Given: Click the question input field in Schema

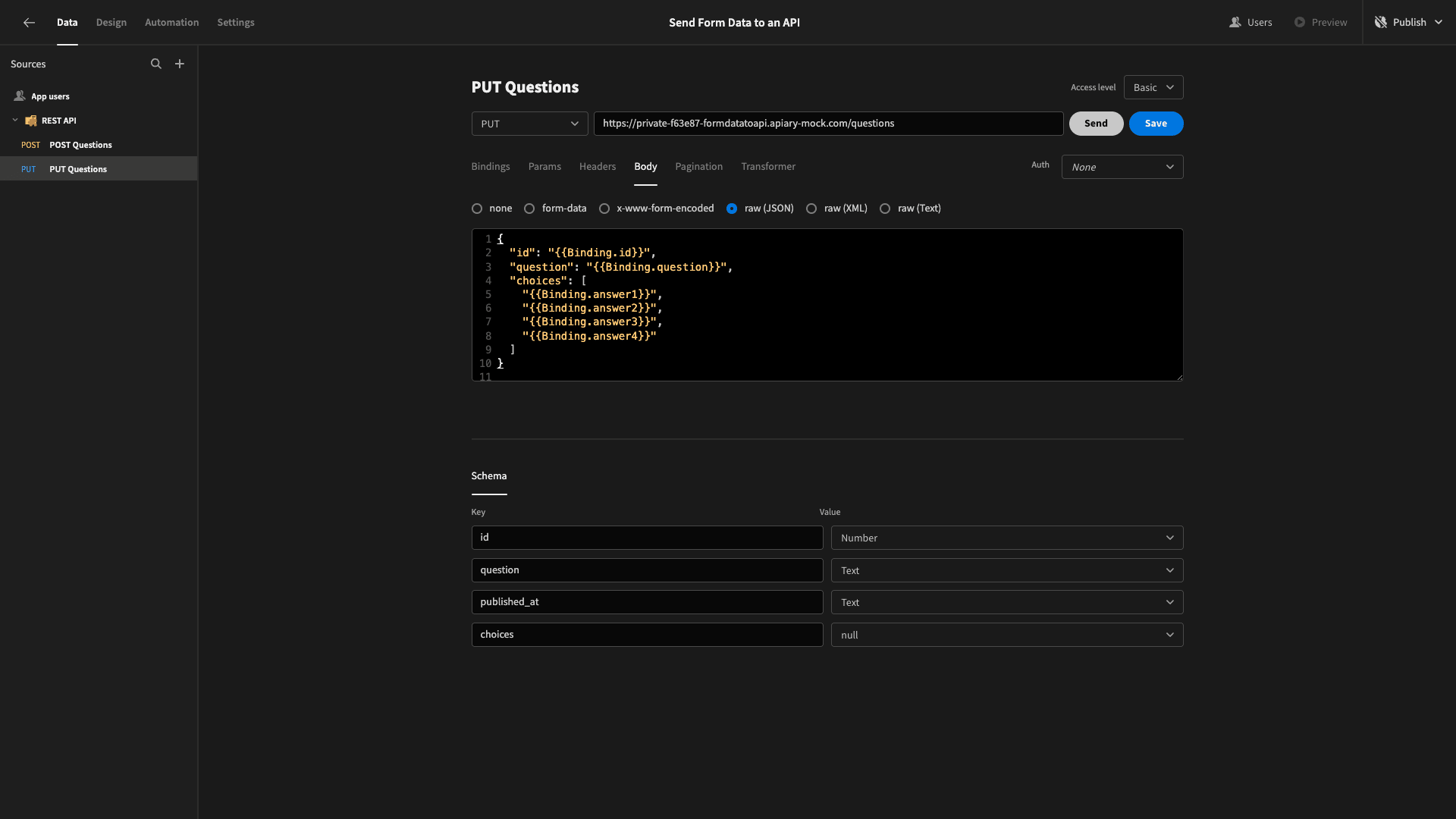Looking at the screenshot, I should click(x=647, y=569).
